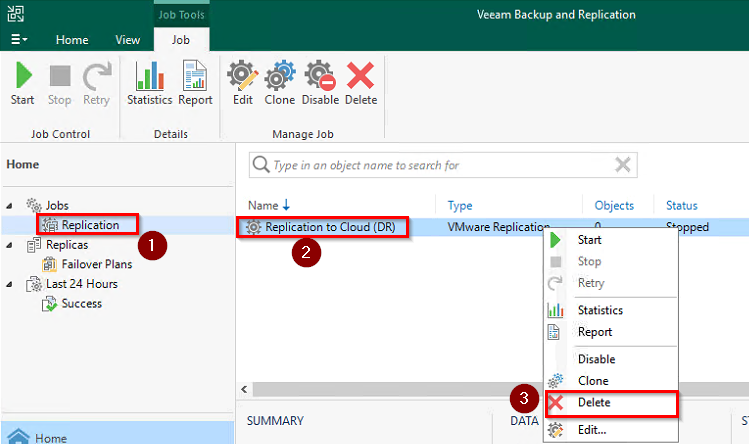Clear the search with the X button
The image size is (749, 444).
pyautogui.click(x=622, y=165)
